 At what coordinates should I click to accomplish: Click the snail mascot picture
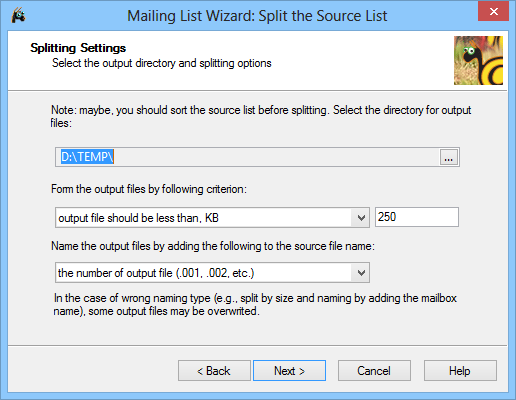click(478, 60)
